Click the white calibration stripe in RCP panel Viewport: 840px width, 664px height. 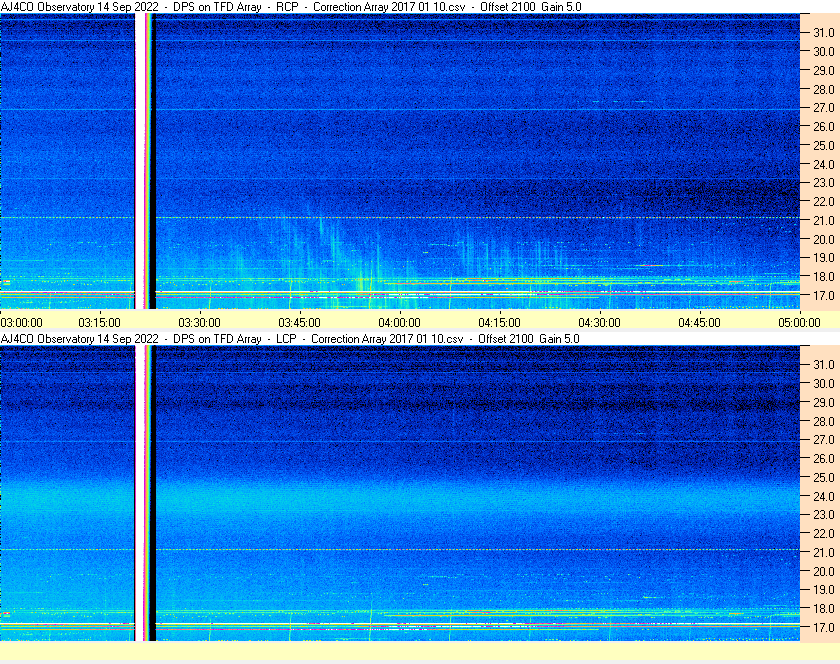pyautogui.click(x=140, y=160)
